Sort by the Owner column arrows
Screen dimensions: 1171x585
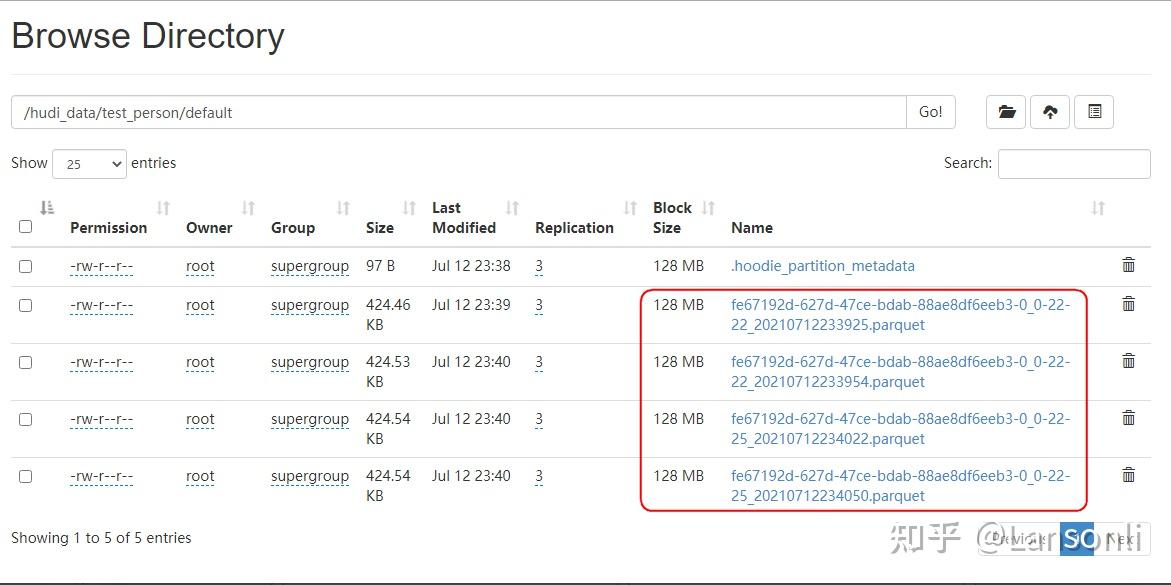click(x=249, y=208)
